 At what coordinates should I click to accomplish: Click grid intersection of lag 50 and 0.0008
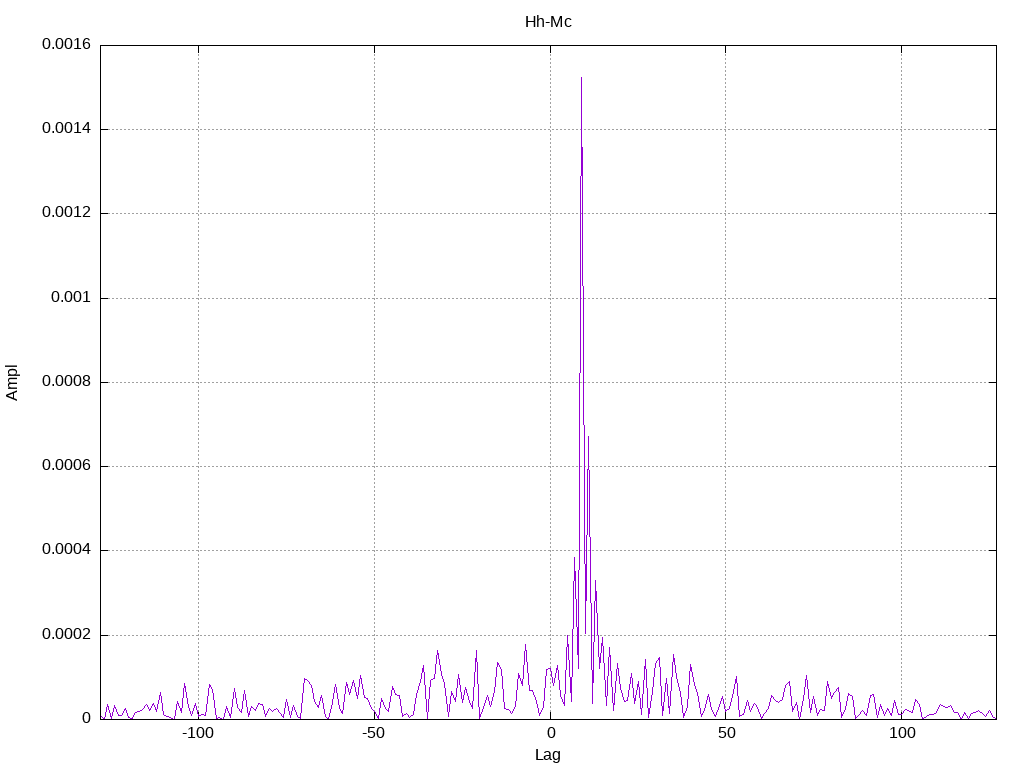tap(726, 382)
